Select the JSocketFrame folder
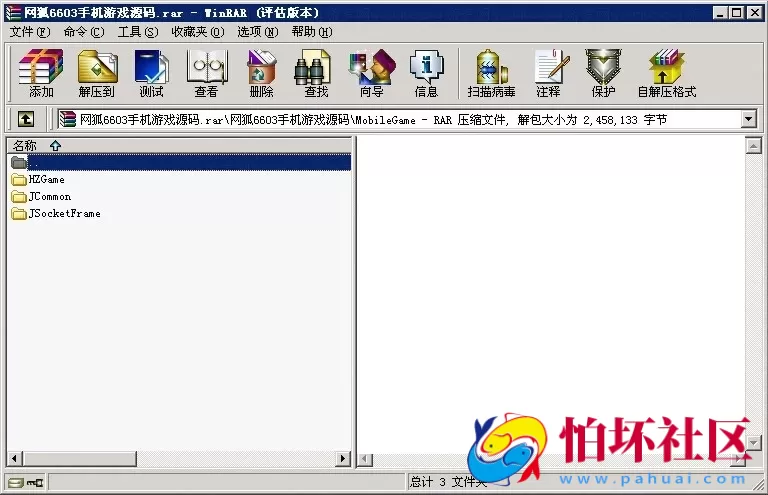The width and height of the screenshot is (768, 495). coord(64,214)
